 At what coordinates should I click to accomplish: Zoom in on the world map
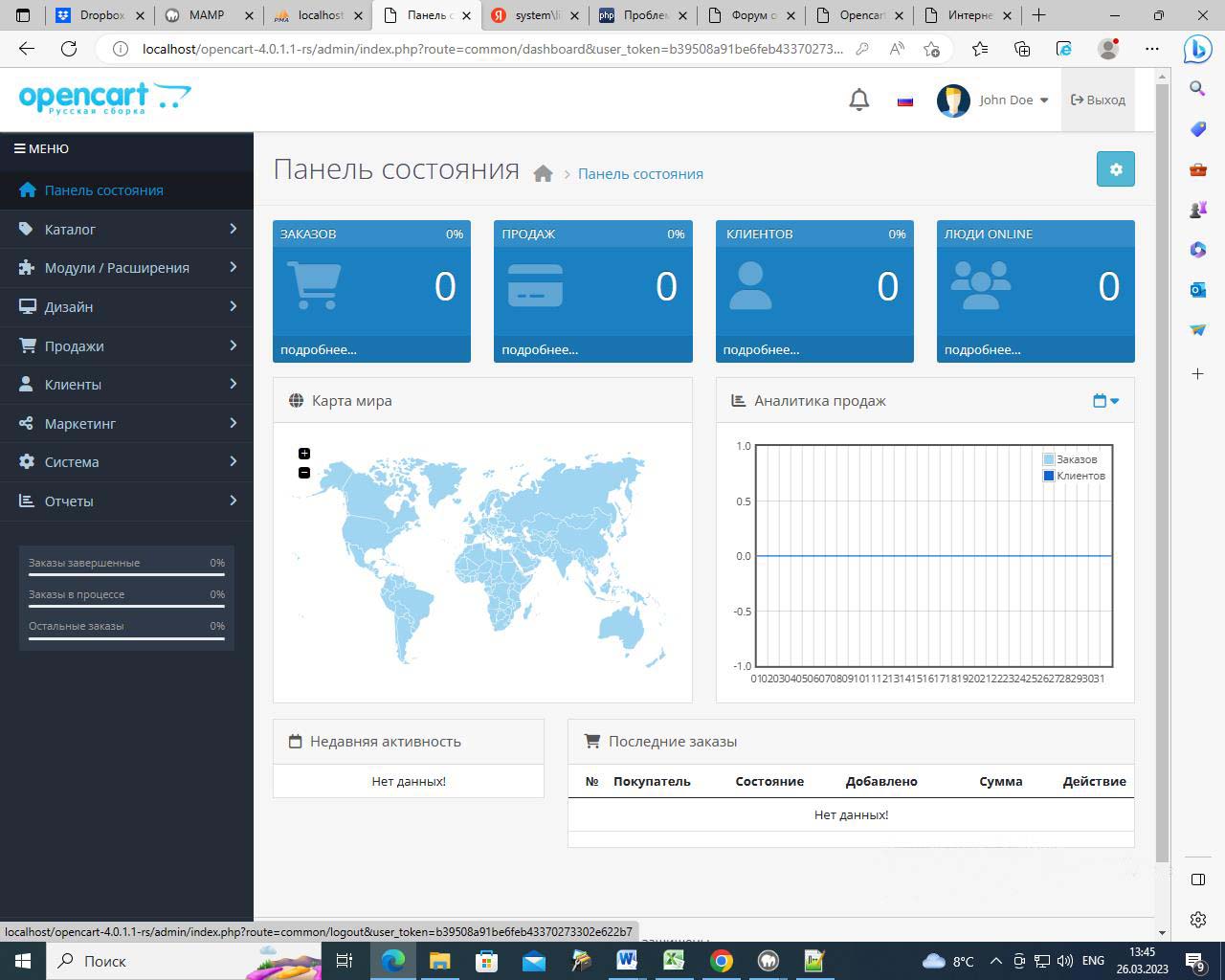[x=304, y=454]
